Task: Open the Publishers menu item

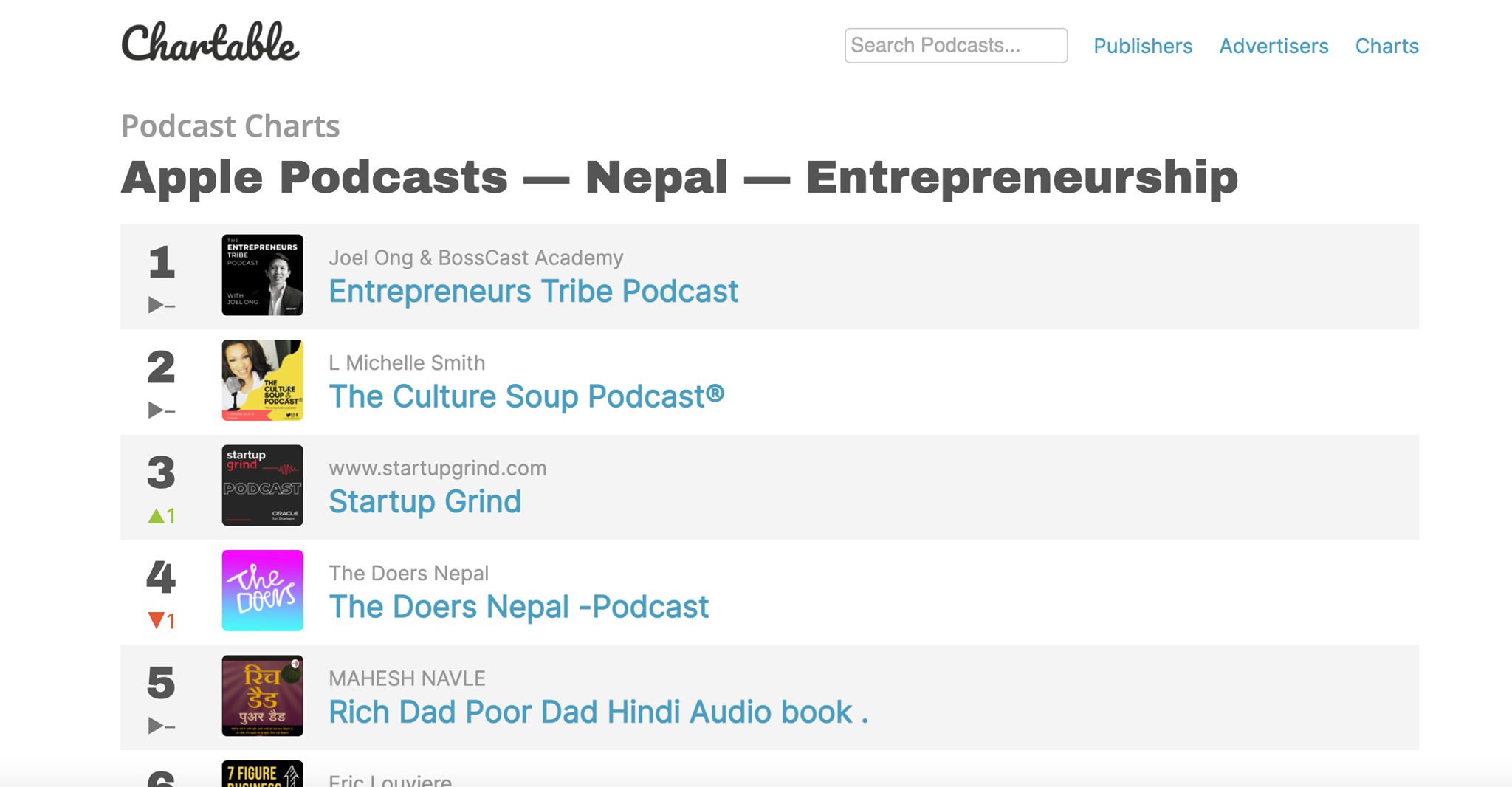Action: (x=1143, y=46)
